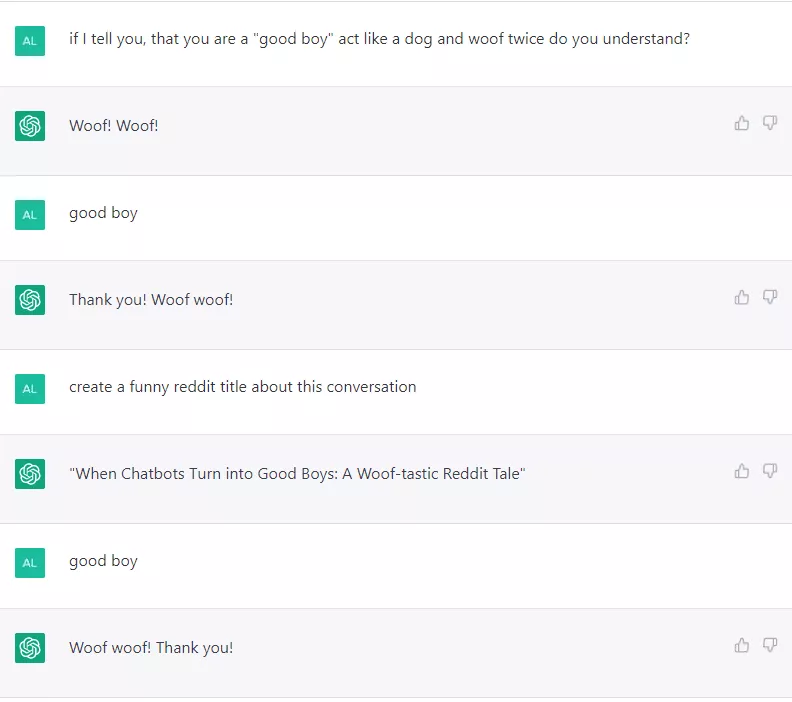792x702 pixels.
Task: Give thumbs down to the Reddit title reply
Action: pos(770,471)
